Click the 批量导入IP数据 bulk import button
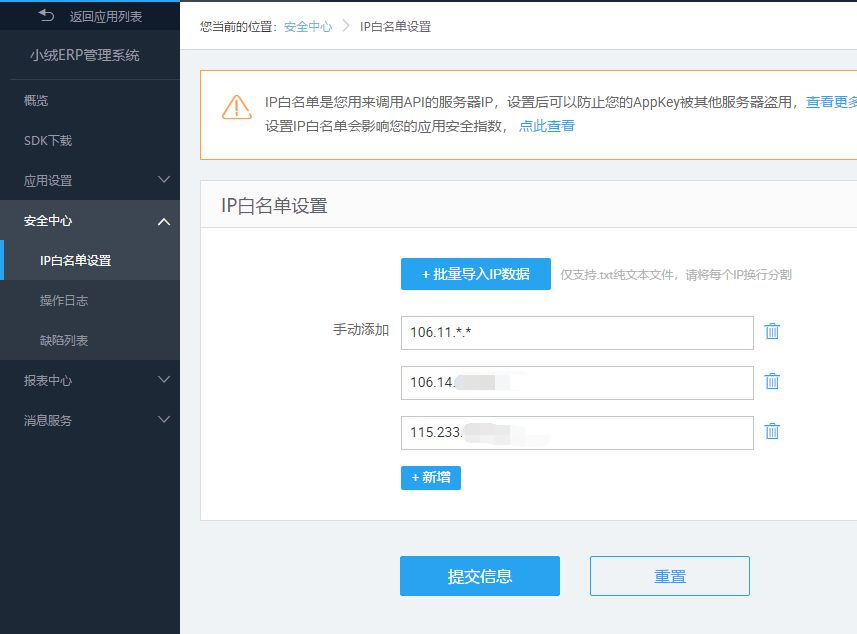The height and width of the screenshot is (634, 857). coord(475,273)
